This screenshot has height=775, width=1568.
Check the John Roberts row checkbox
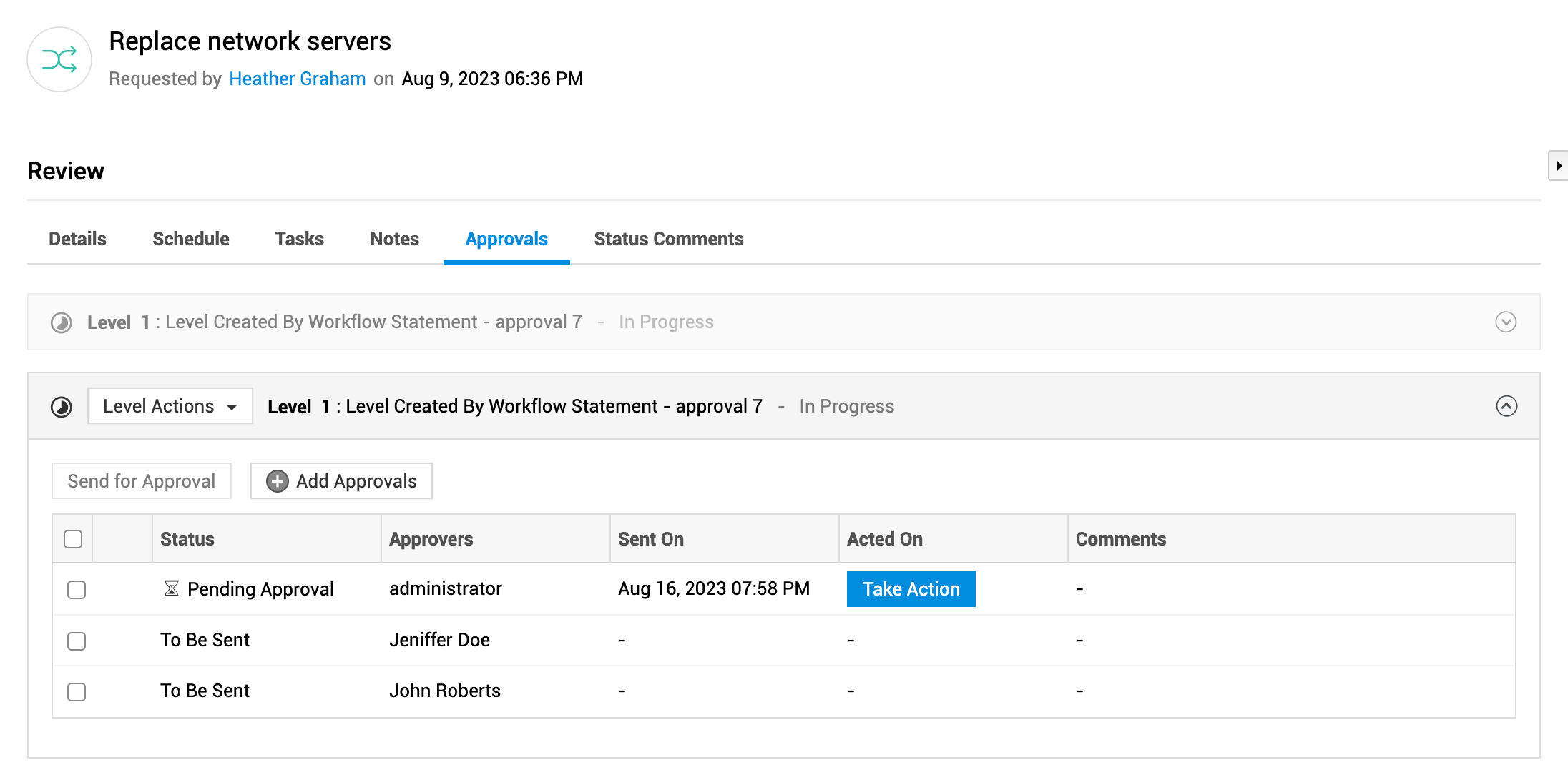tap(77, 691)
